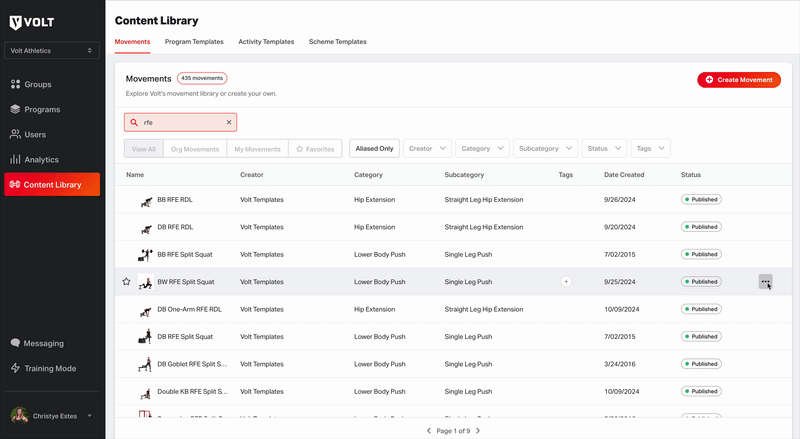Screen dimensions: 800x439
Task: Open the Users page
Action: 28,134
